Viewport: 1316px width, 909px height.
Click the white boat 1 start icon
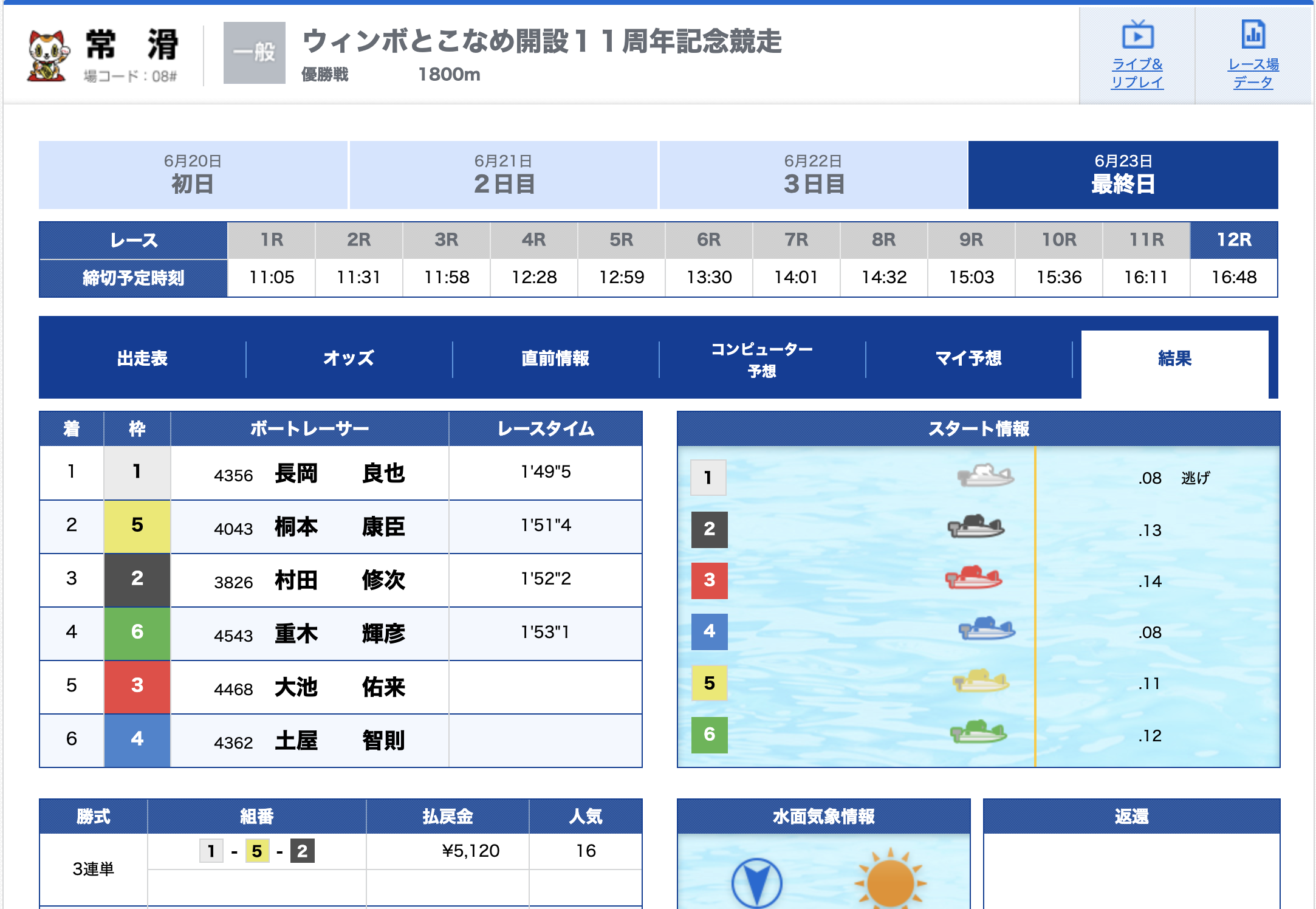985,476
